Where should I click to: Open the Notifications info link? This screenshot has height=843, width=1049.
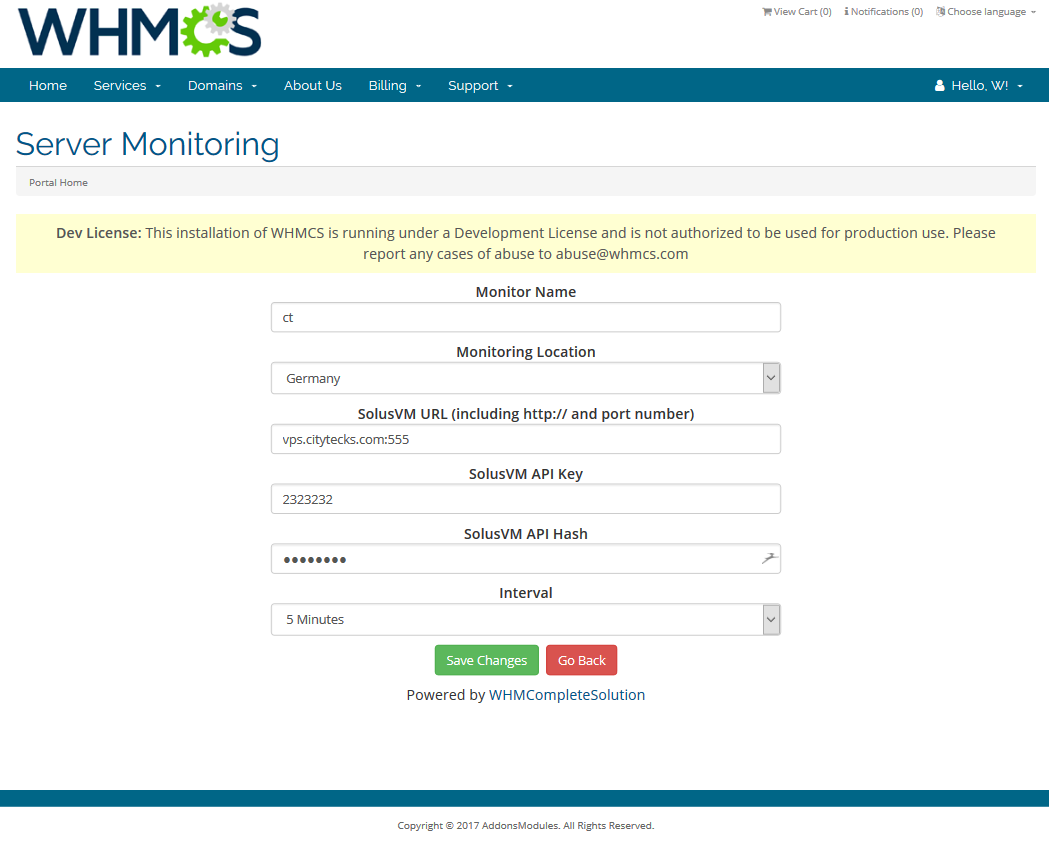(x=884, y=11)
